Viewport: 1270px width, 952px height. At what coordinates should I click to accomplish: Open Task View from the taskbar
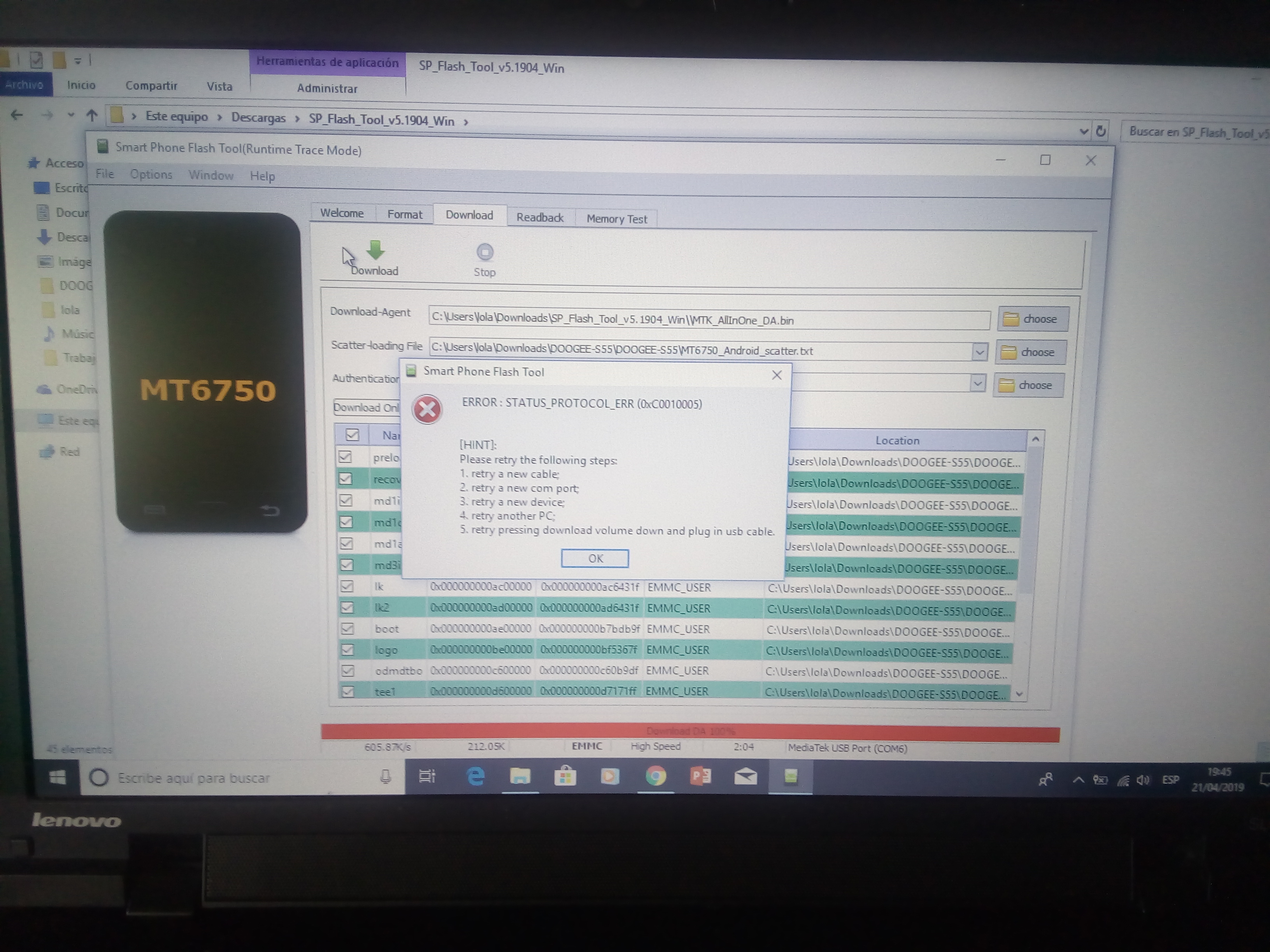point(428,776)
